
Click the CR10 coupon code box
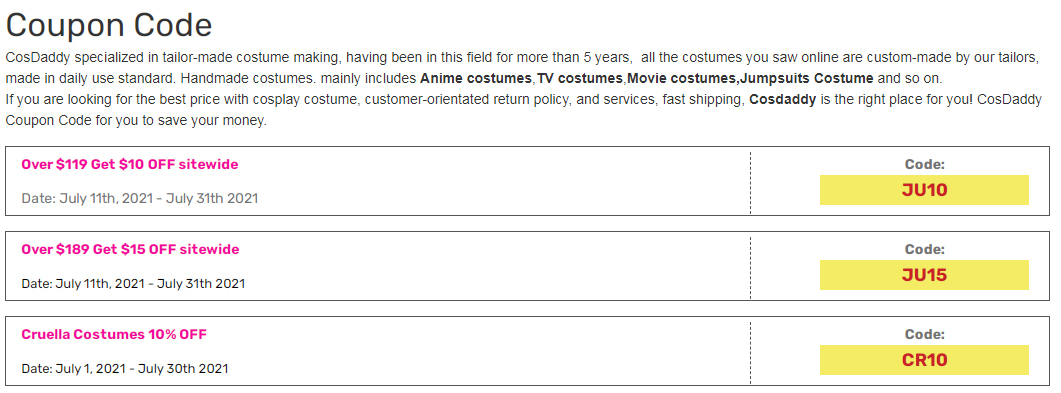coord(924,360)
